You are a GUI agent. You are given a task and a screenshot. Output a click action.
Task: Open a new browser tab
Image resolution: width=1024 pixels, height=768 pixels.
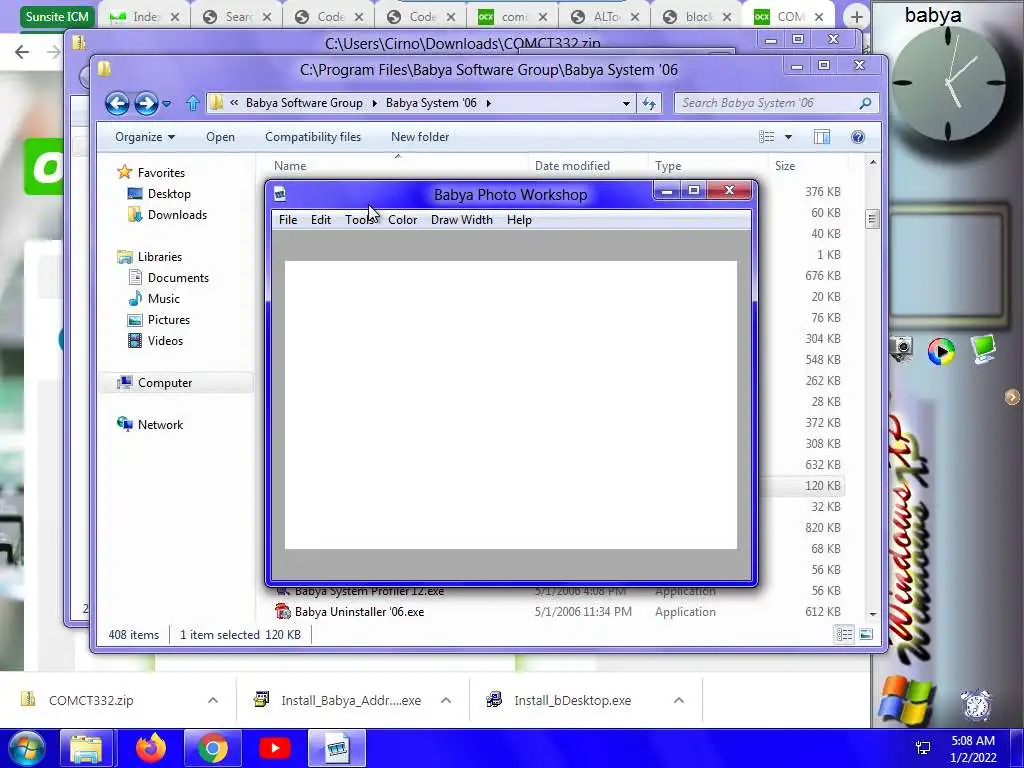pyautogui.click(x=857, y=17)
